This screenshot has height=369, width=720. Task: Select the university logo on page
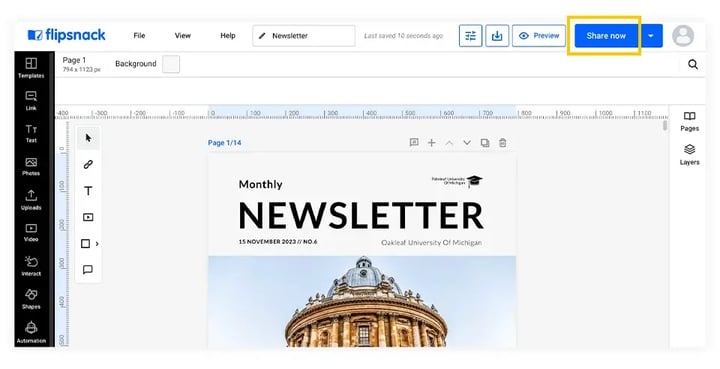click(457, 181)
